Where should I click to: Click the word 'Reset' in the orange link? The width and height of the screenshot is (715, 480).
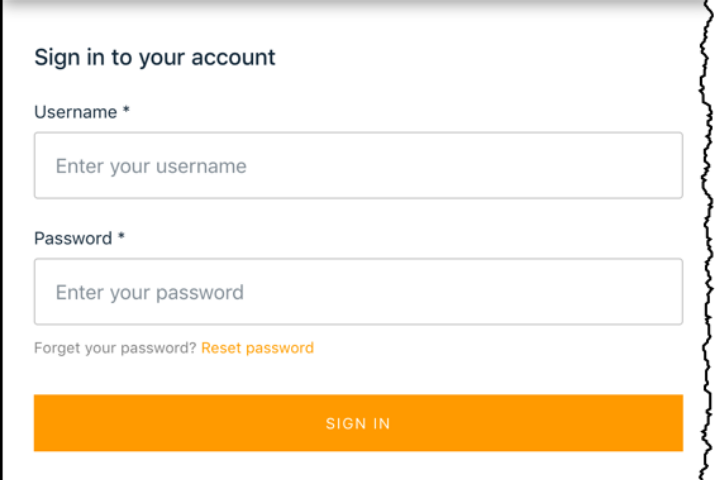(221, 348)
